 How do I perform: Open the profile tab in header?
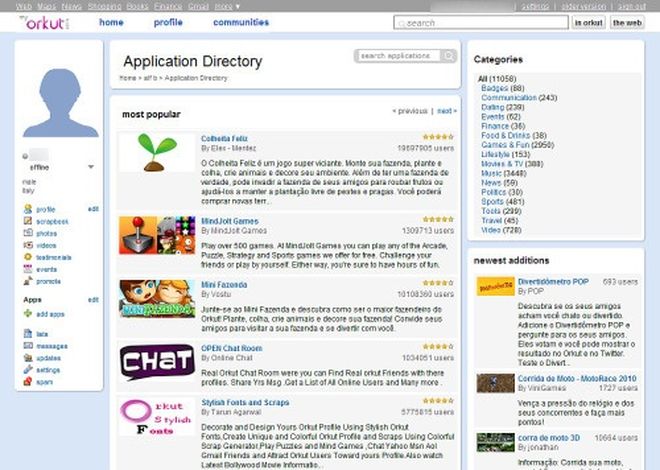168,22
